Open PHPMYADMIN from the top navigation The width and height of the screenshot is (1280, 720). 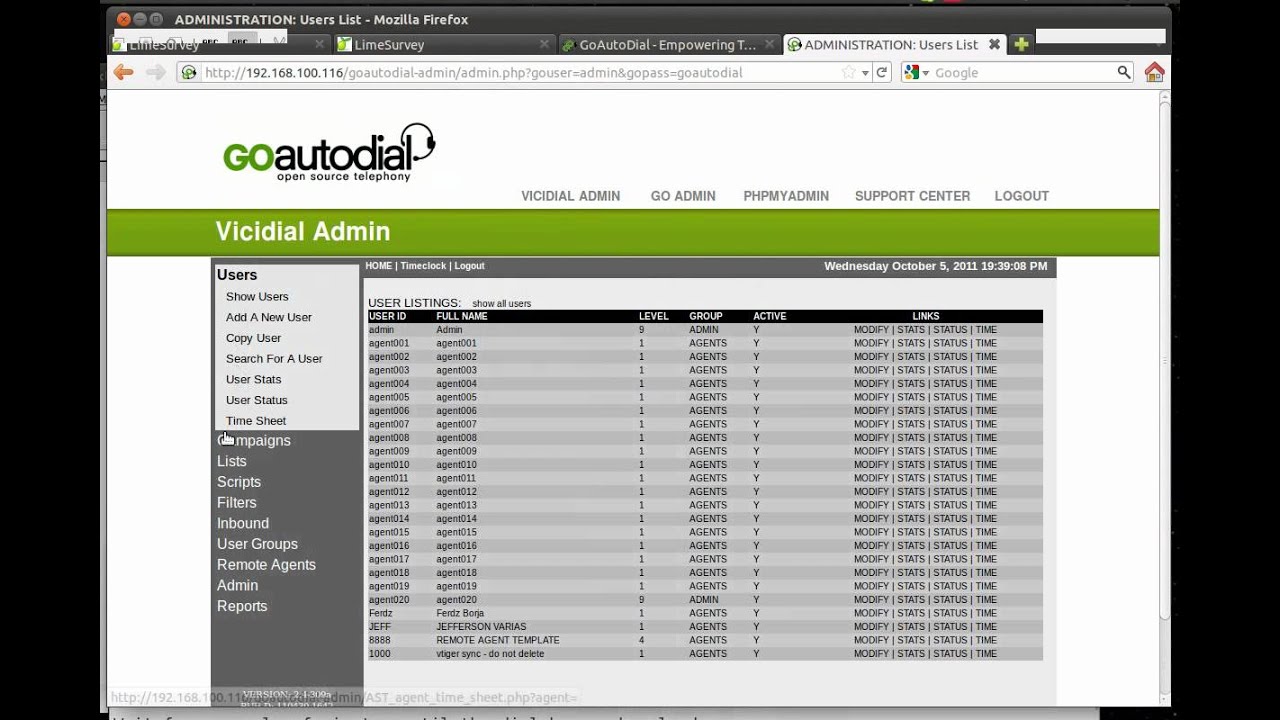coord(786,196)
